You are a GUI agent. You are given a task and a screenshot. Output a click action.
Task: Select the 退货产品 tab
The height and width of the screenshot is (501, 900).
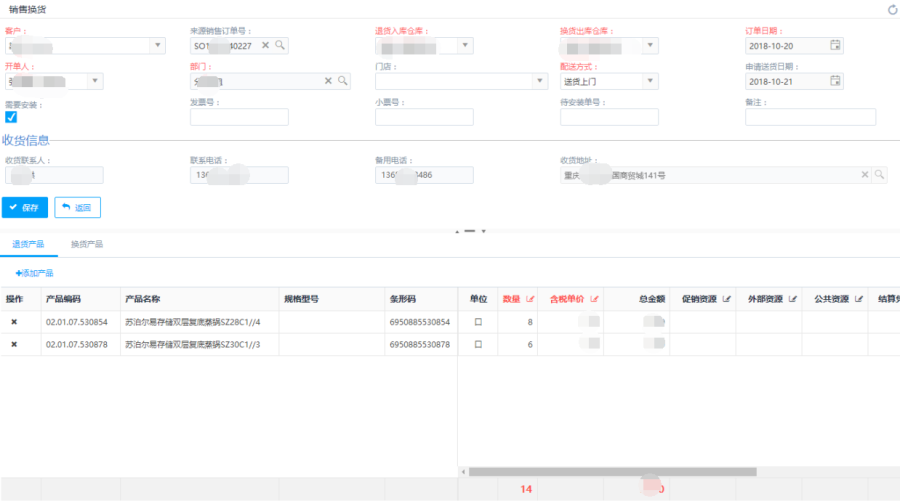29,244
